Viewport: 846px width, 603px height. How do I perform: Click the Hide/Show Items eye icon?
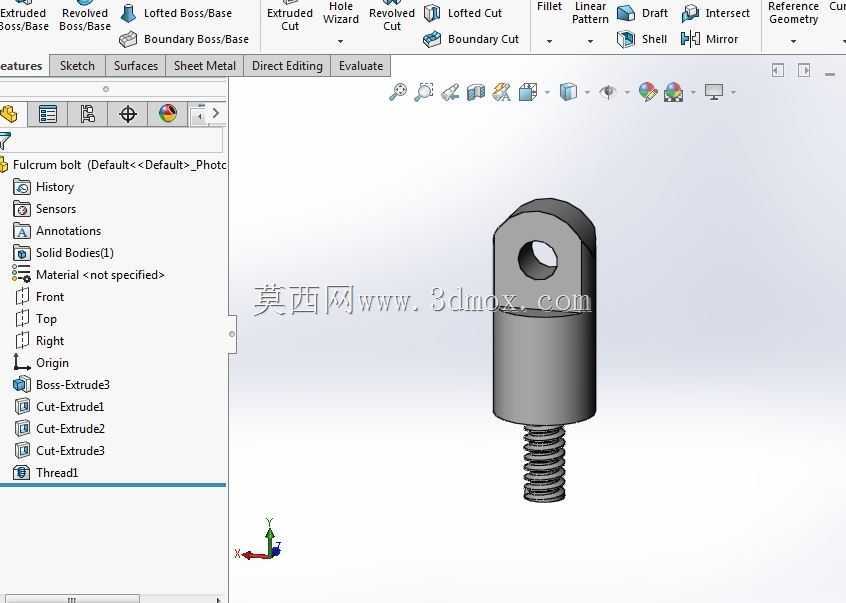(608, 92)
